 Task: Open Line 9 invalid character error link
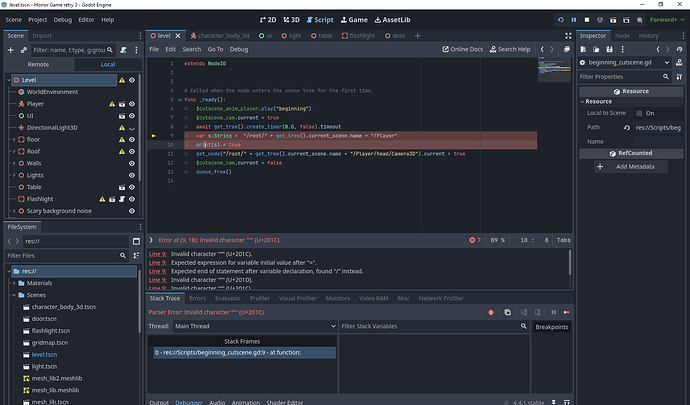158,254
